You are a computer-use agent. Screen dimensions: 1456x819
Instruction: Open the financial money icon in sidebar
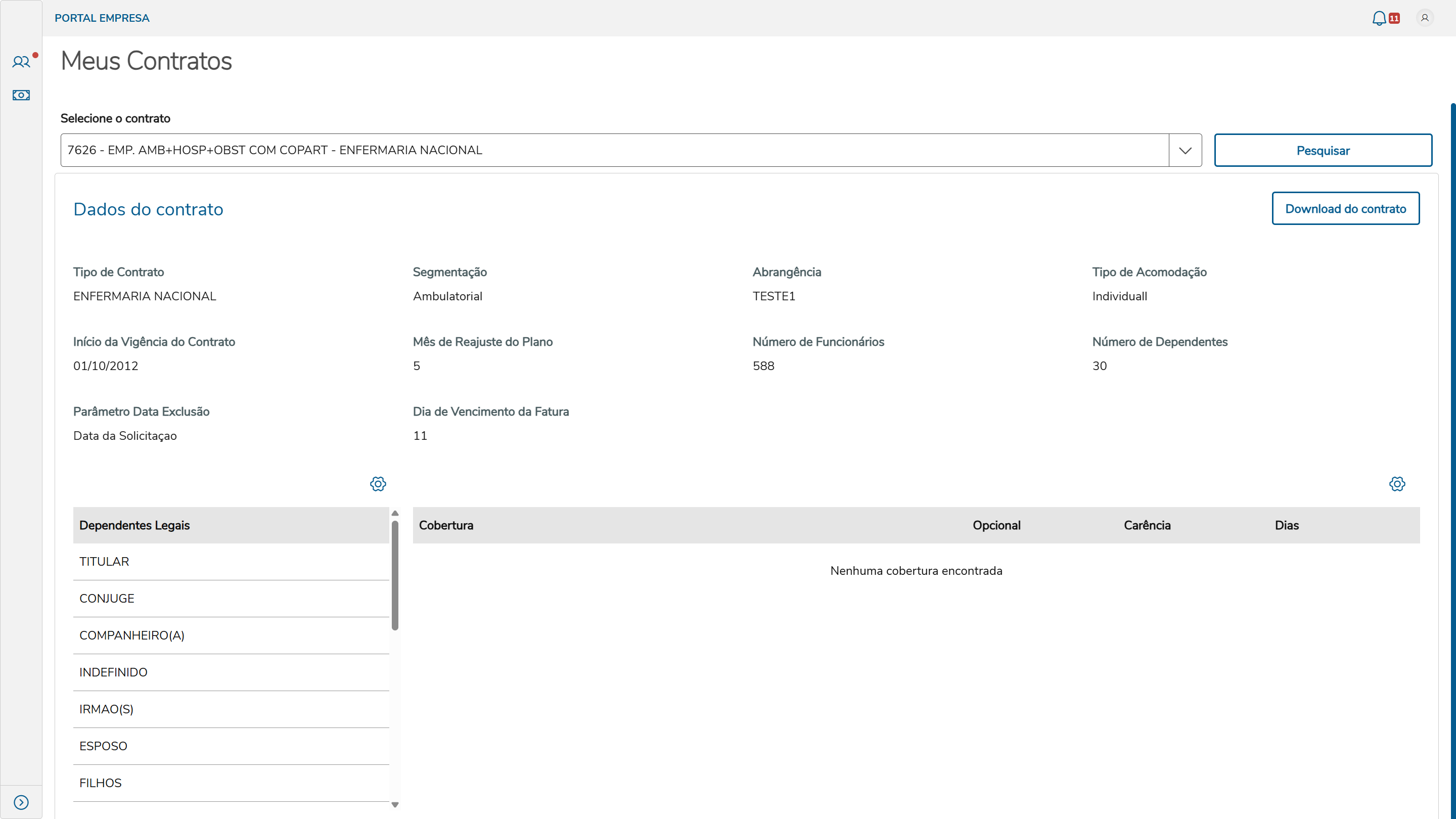coord(21,95)
